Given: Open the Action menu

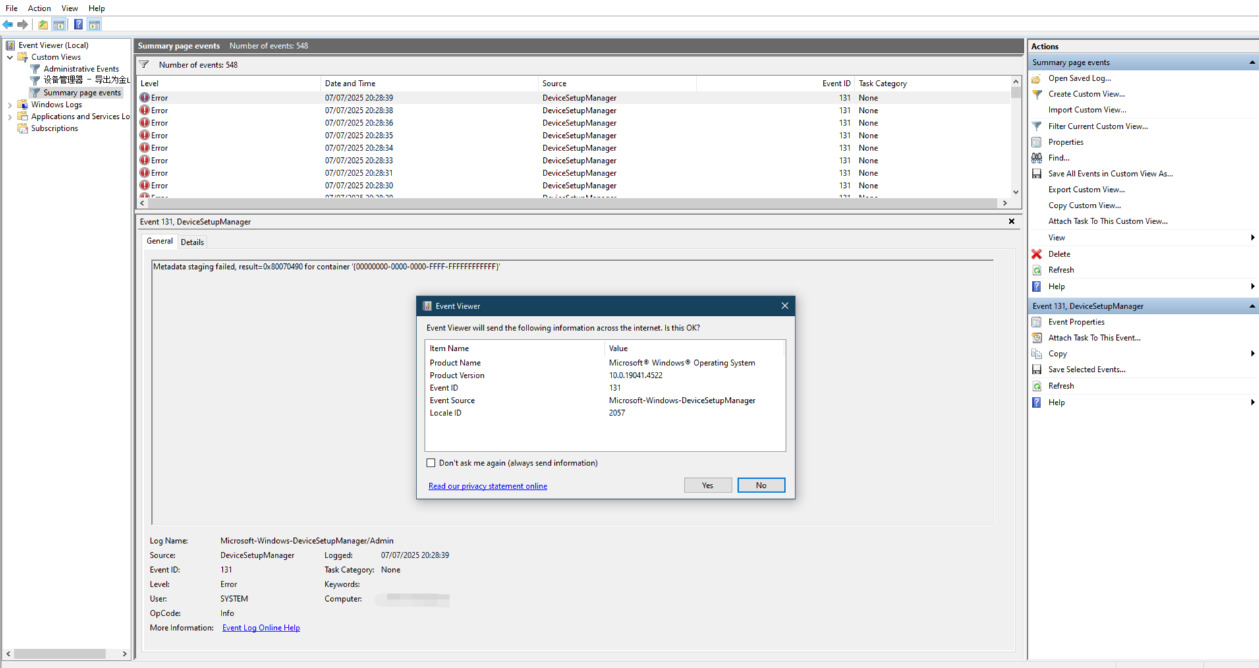Looking at the screenshot, I should tap(39, 8).
